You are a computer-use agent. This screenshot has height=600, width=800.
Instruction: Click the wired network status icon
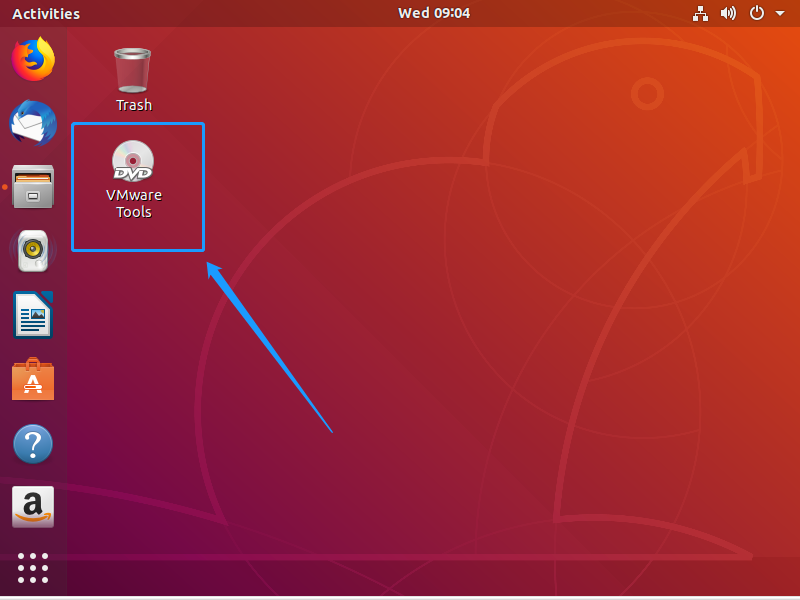[700, 13]
